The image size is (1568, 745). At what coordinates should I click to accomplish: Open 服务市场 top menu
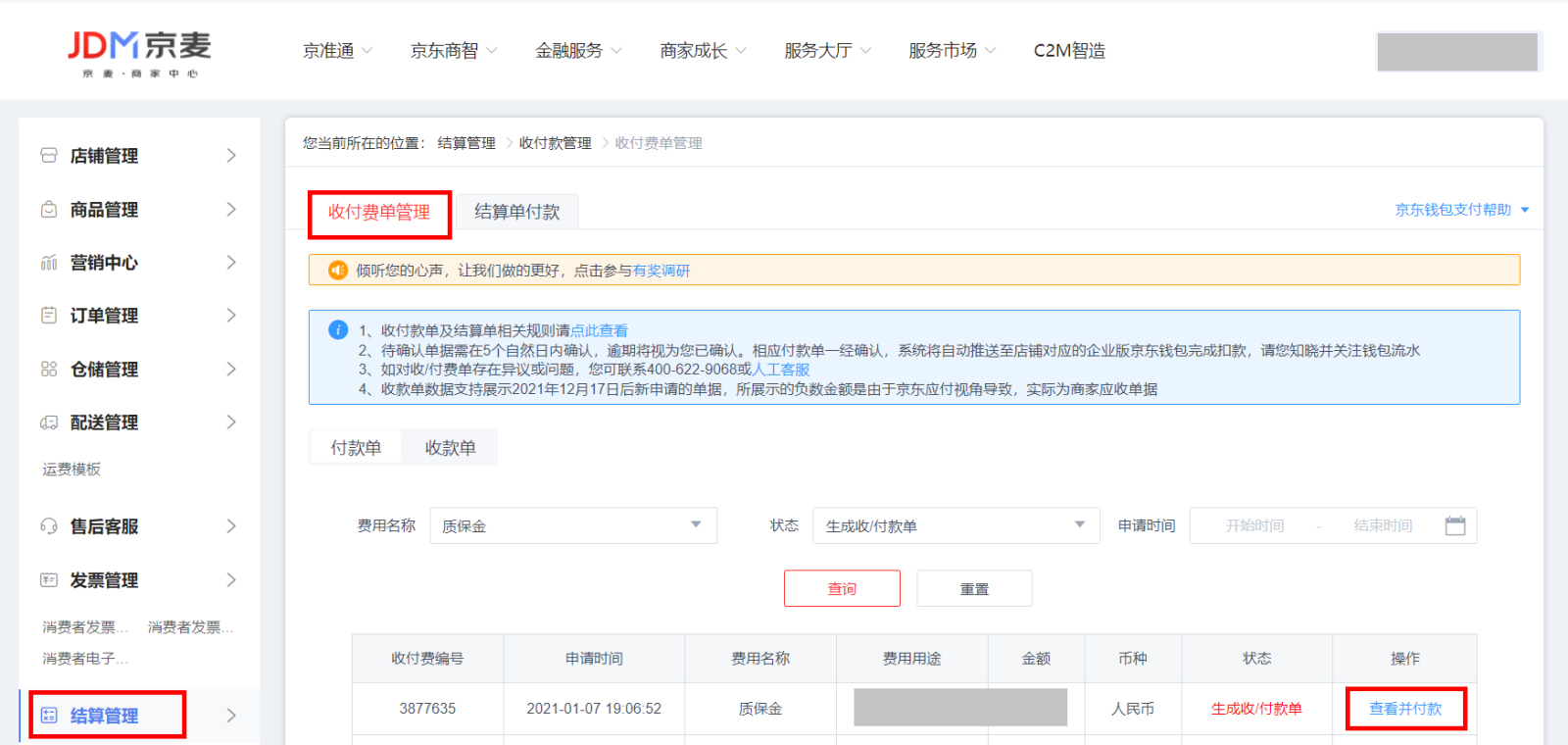pyautogui.click(x=952, y=50)
